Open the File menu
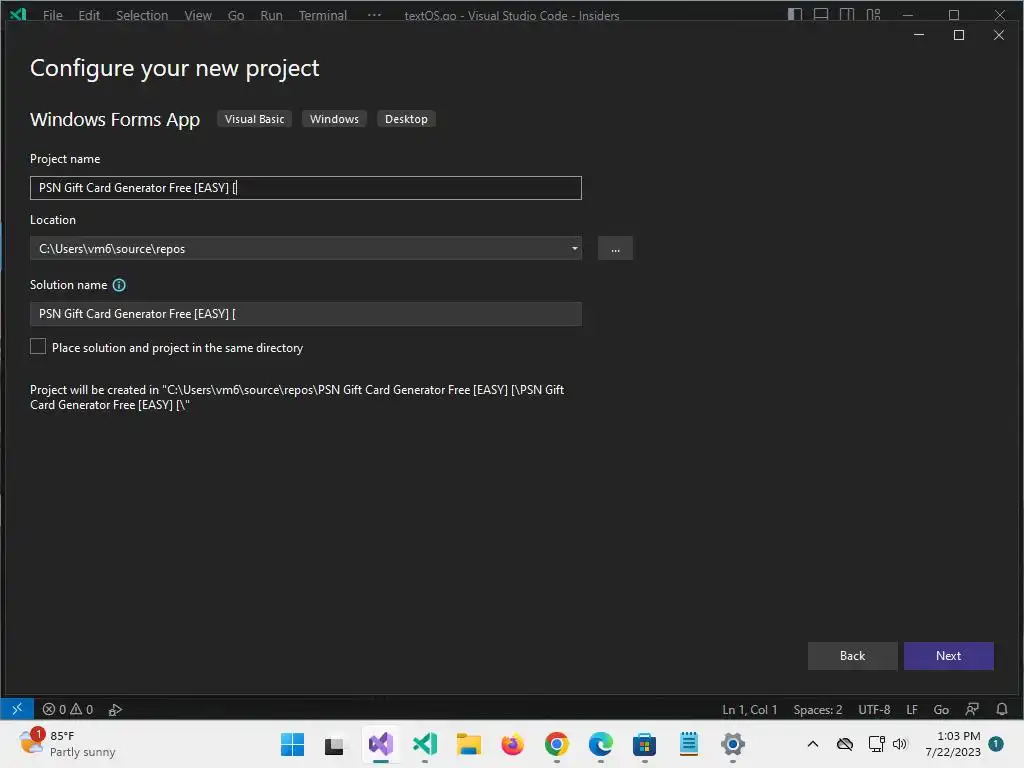 [53, 15]
